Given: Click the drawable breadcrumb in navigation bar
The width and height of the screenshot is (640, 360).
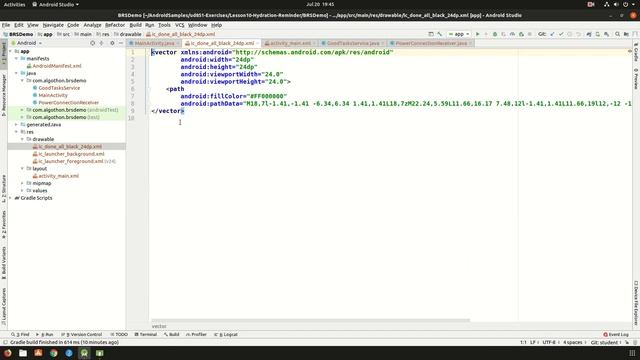Looking at the screenshot, I should pyautogui.click(x=128, y=34).
